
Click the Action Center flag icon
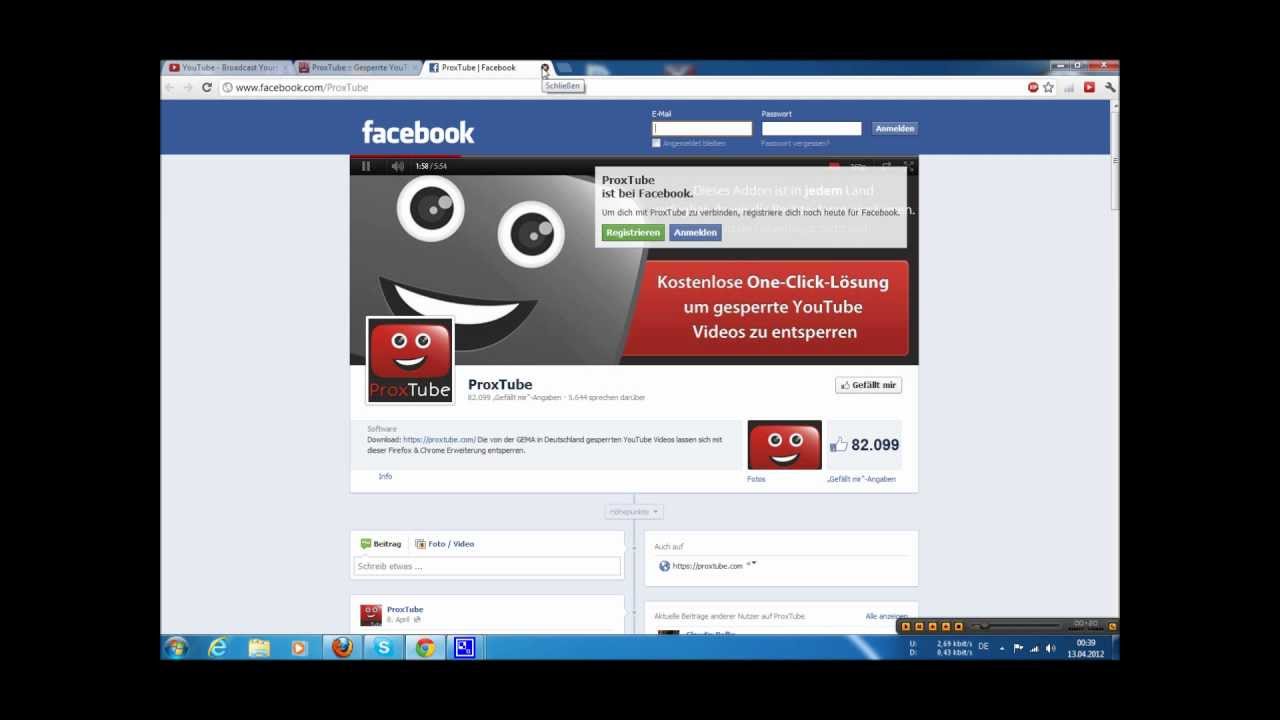(1018, 648)
